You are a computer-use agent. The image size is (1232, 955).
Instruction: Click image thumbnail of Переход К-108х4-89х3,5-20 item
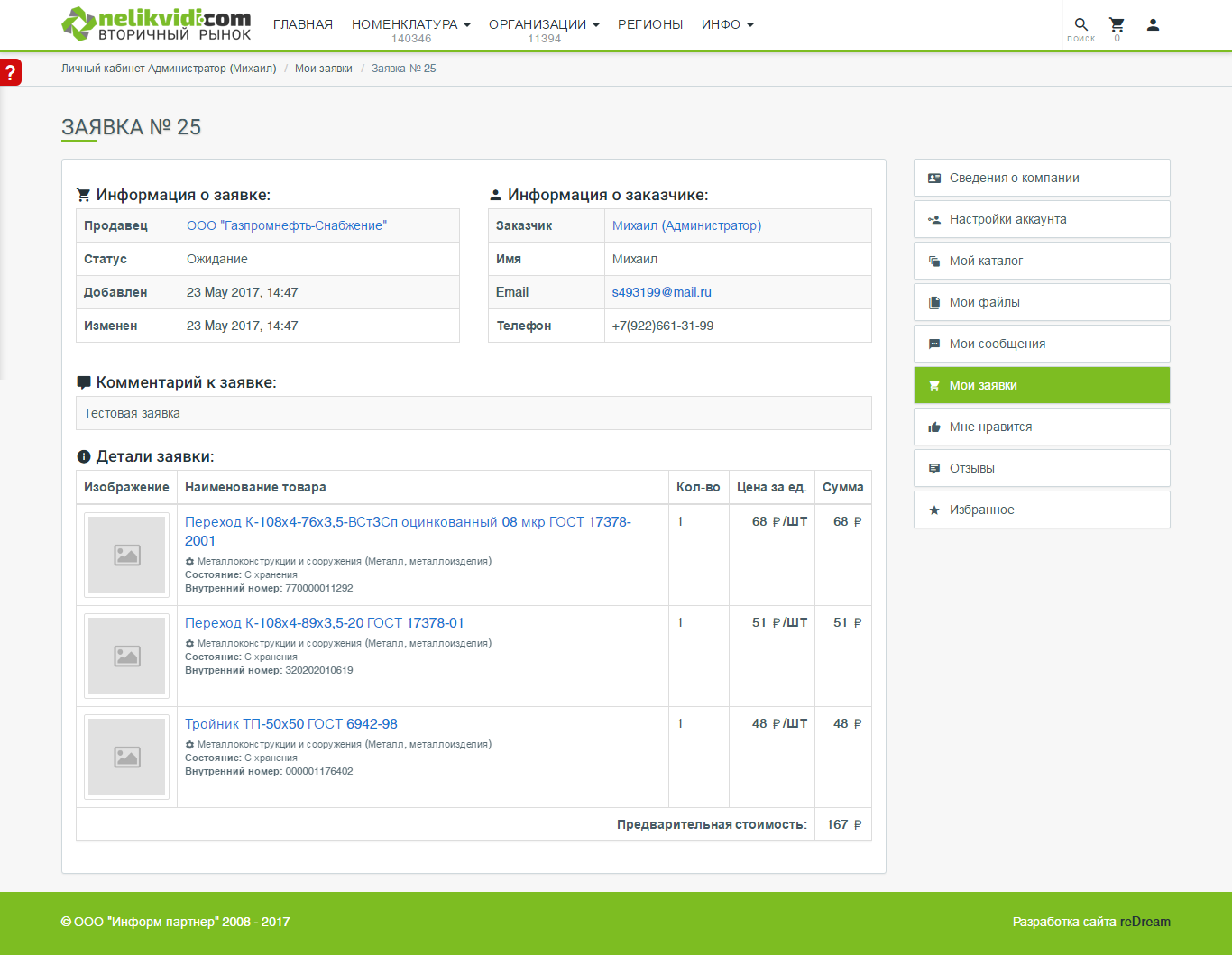(127, 656)
